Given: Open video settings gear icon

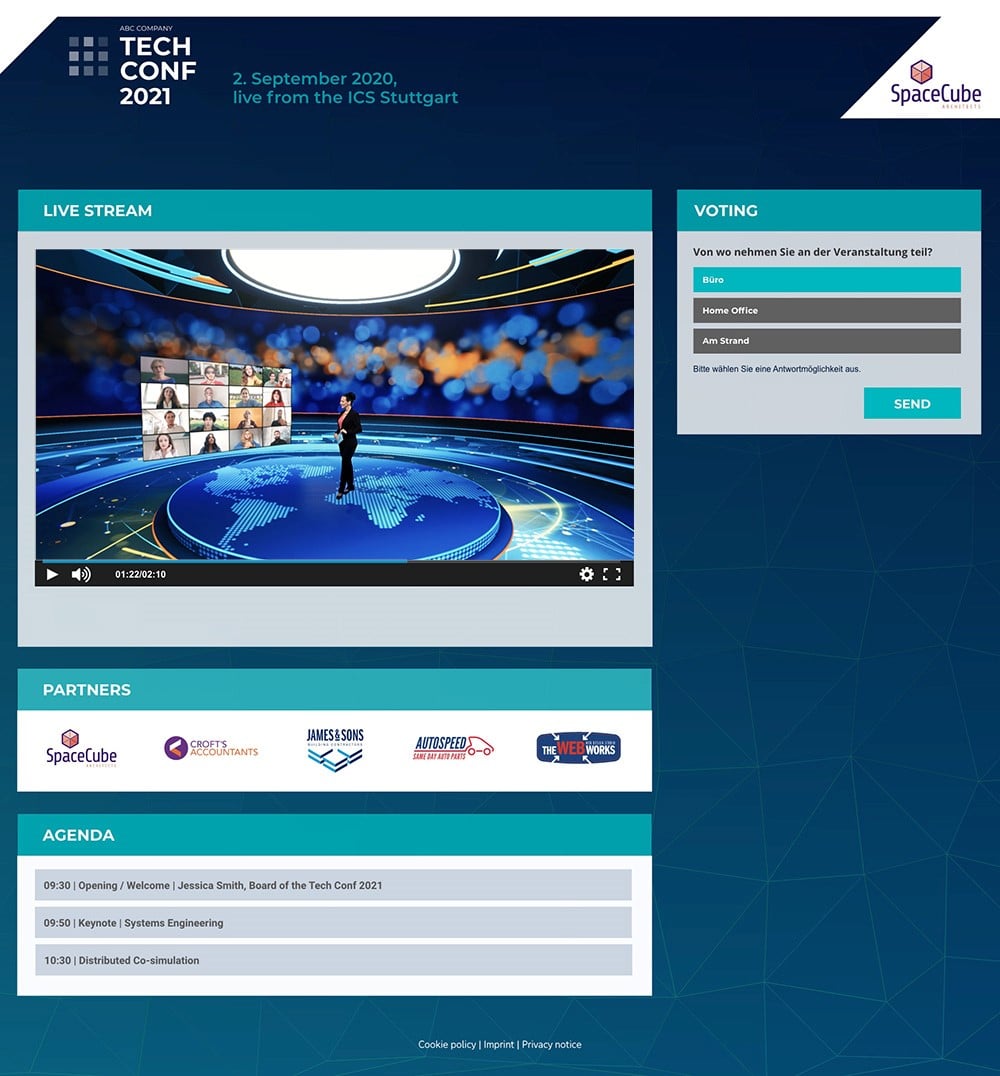Looking at the screenshot, I should 587,574.
